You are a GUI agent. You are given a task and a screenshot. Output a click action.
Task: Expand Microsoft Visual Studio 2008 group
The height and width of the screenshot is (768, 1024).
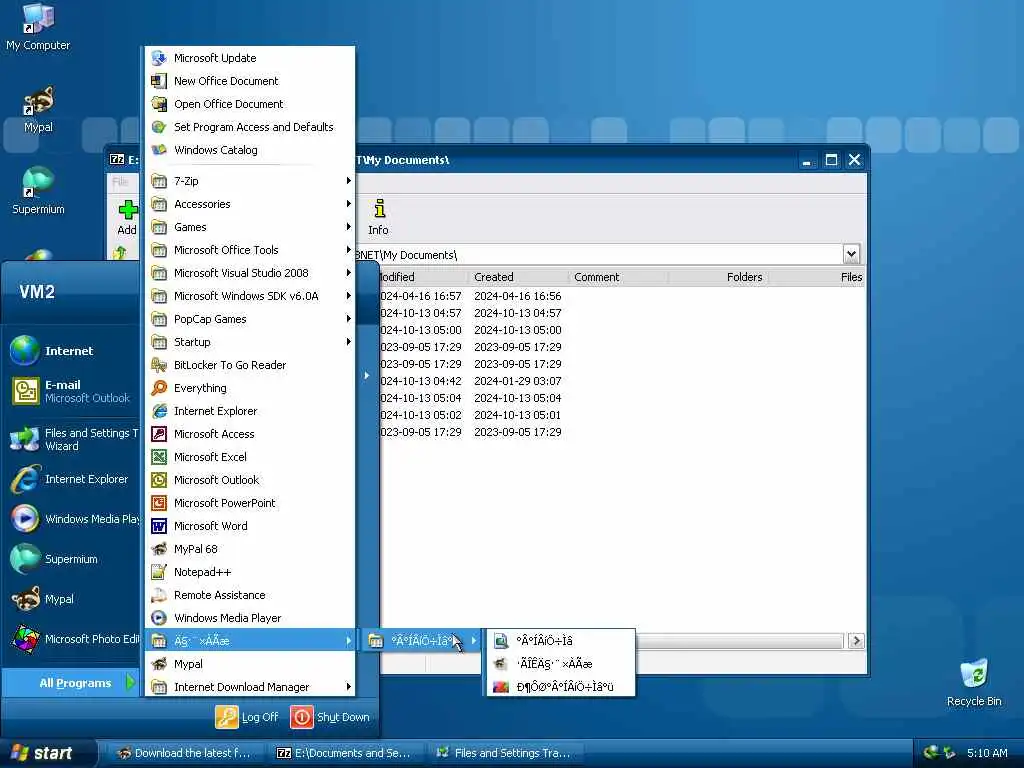pyautogui.click(x=249, y=273)
